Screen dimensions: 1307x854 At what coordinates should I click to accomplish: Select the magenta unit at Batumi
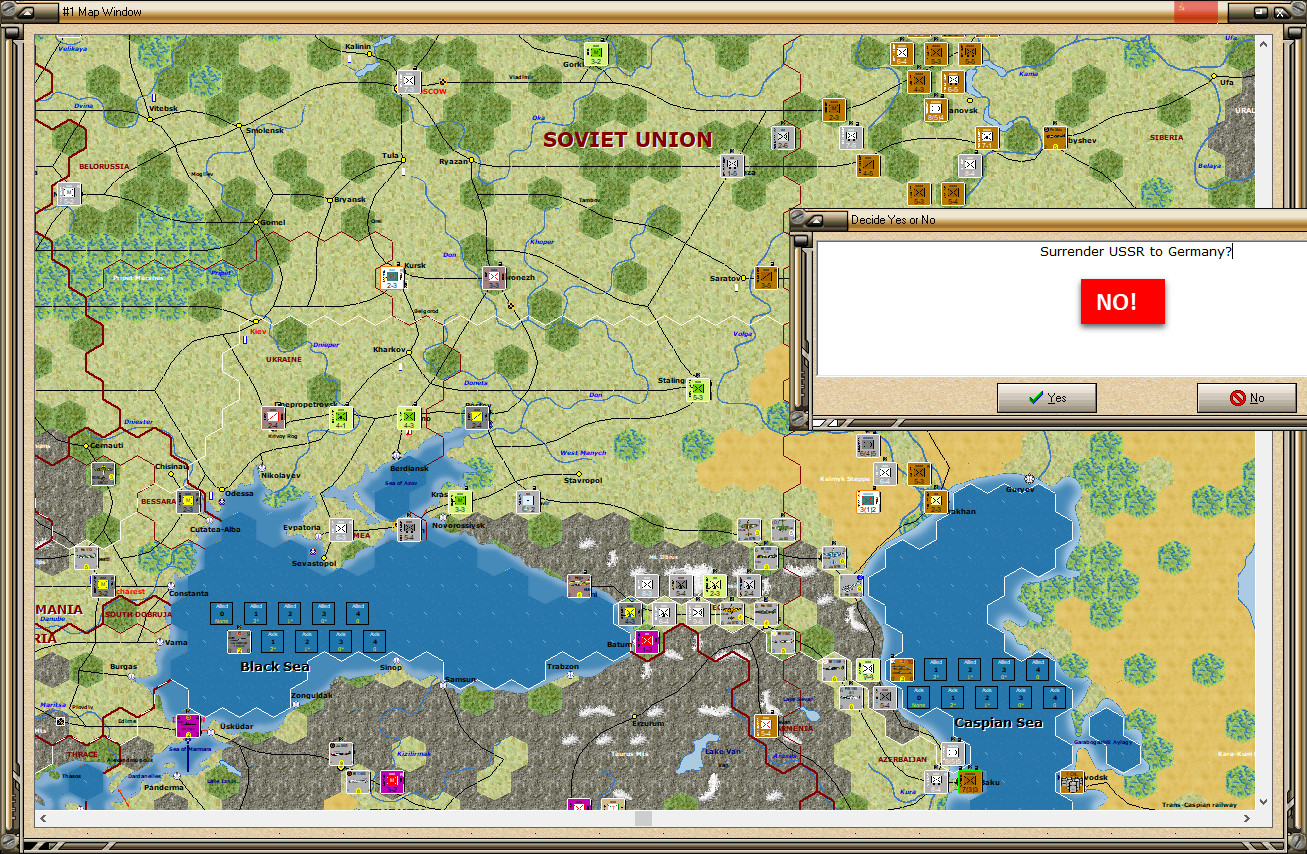point(646,641)
